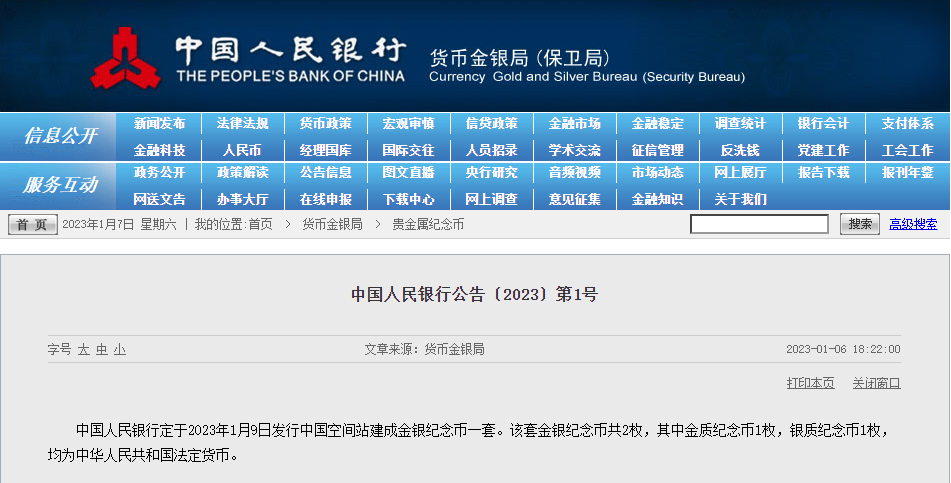Go to 国际交往 page
The width and height of the screenshot is (951, 483).
408,150
